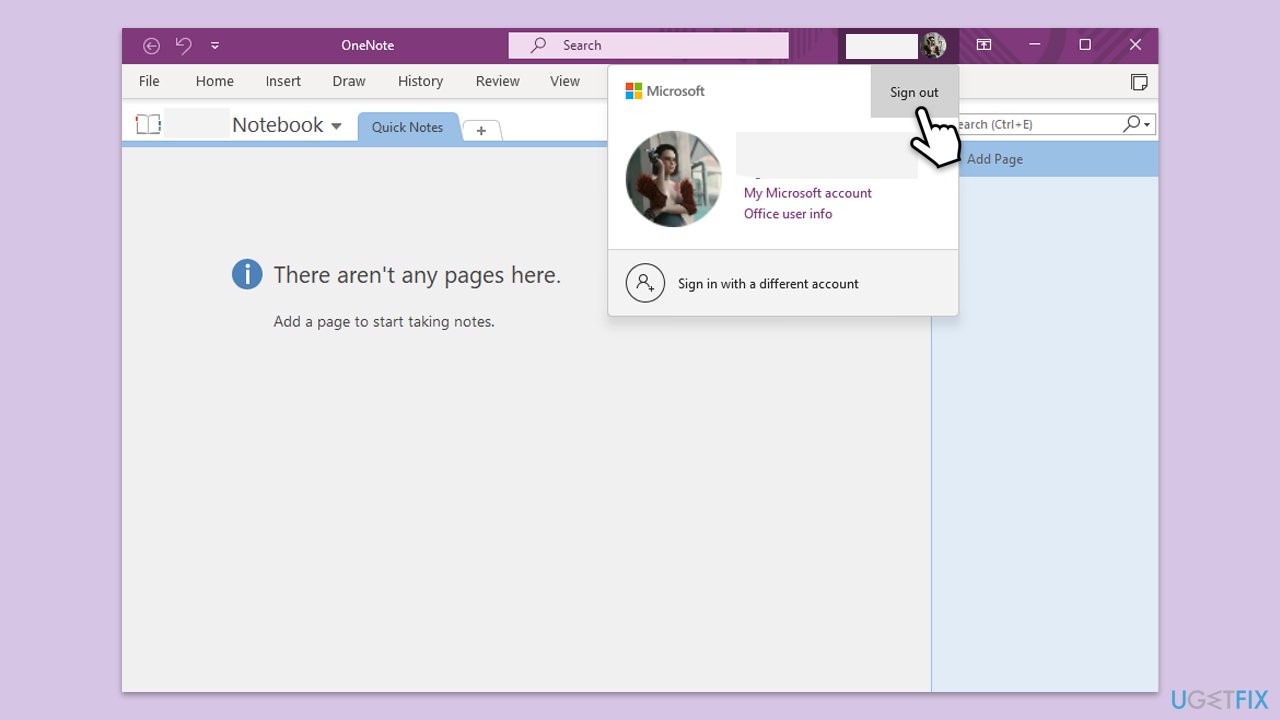Maximize the OneNote window
The height and width of the screenshot is (720, 1280).
[x=1085, y=45]
